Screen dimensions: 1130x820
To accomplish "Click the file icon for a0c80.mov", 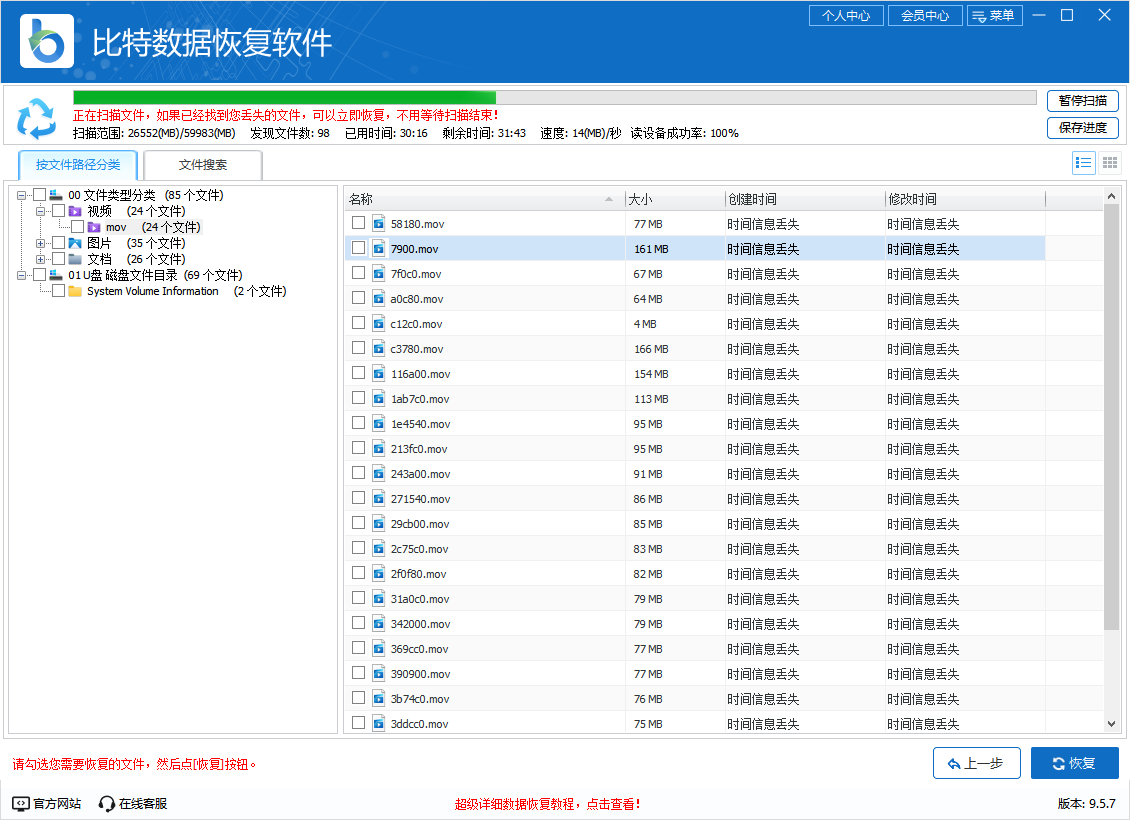I will [x=378, y=298].
